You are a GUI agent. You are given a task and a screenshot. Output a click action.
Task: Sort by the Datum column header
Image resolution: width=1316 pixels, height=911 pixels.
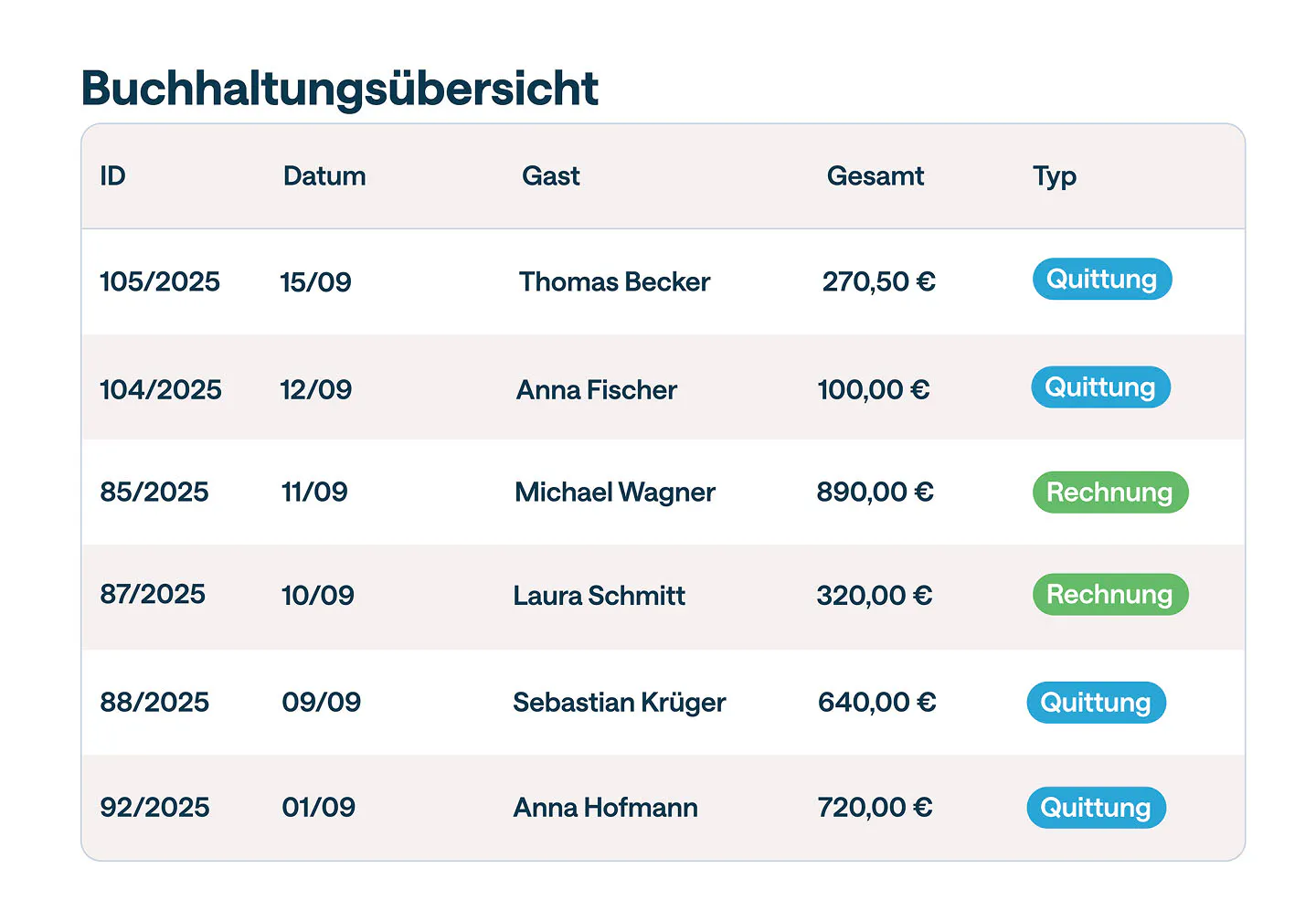click(324, 175)
